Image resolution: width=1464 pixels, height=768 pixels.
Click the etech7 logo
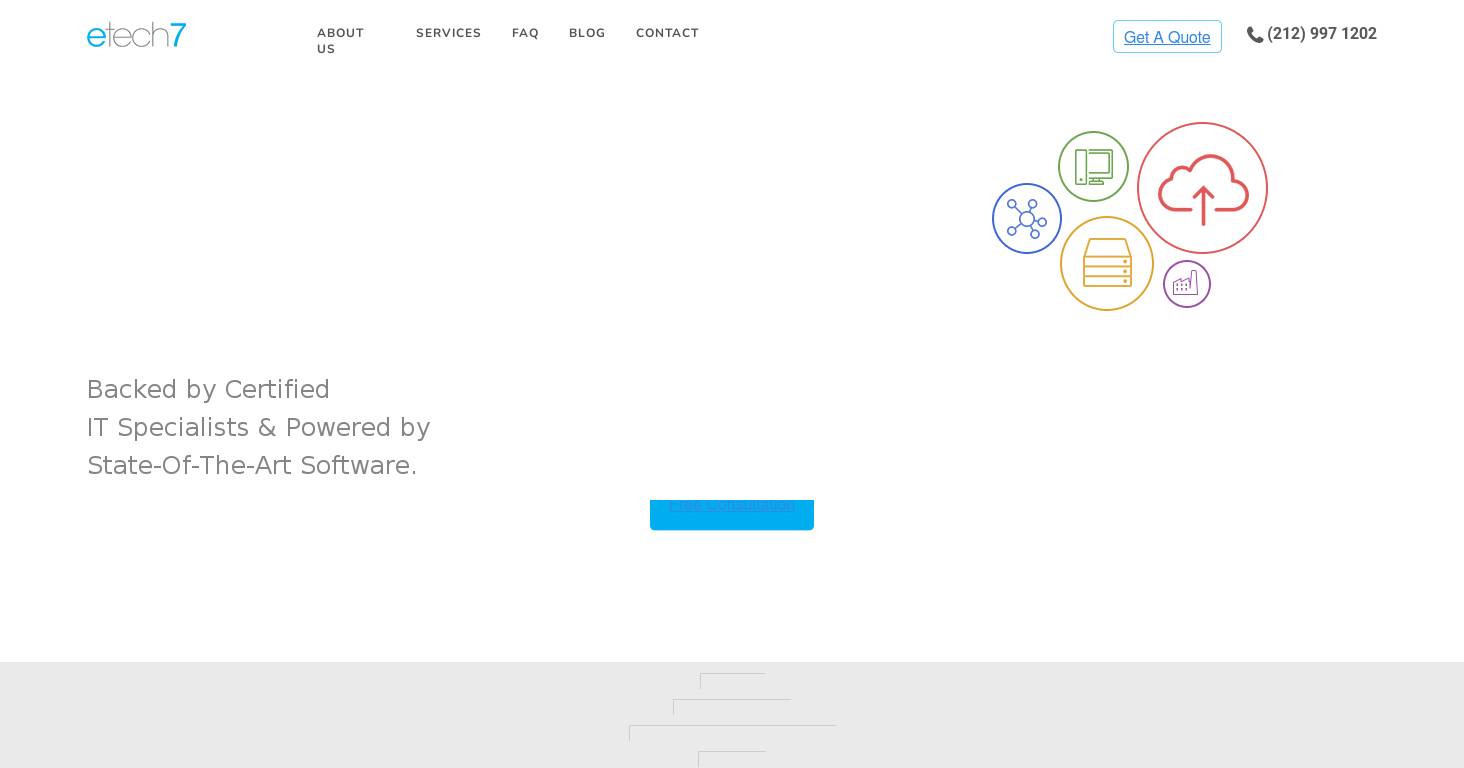click(x=136, y=35)
